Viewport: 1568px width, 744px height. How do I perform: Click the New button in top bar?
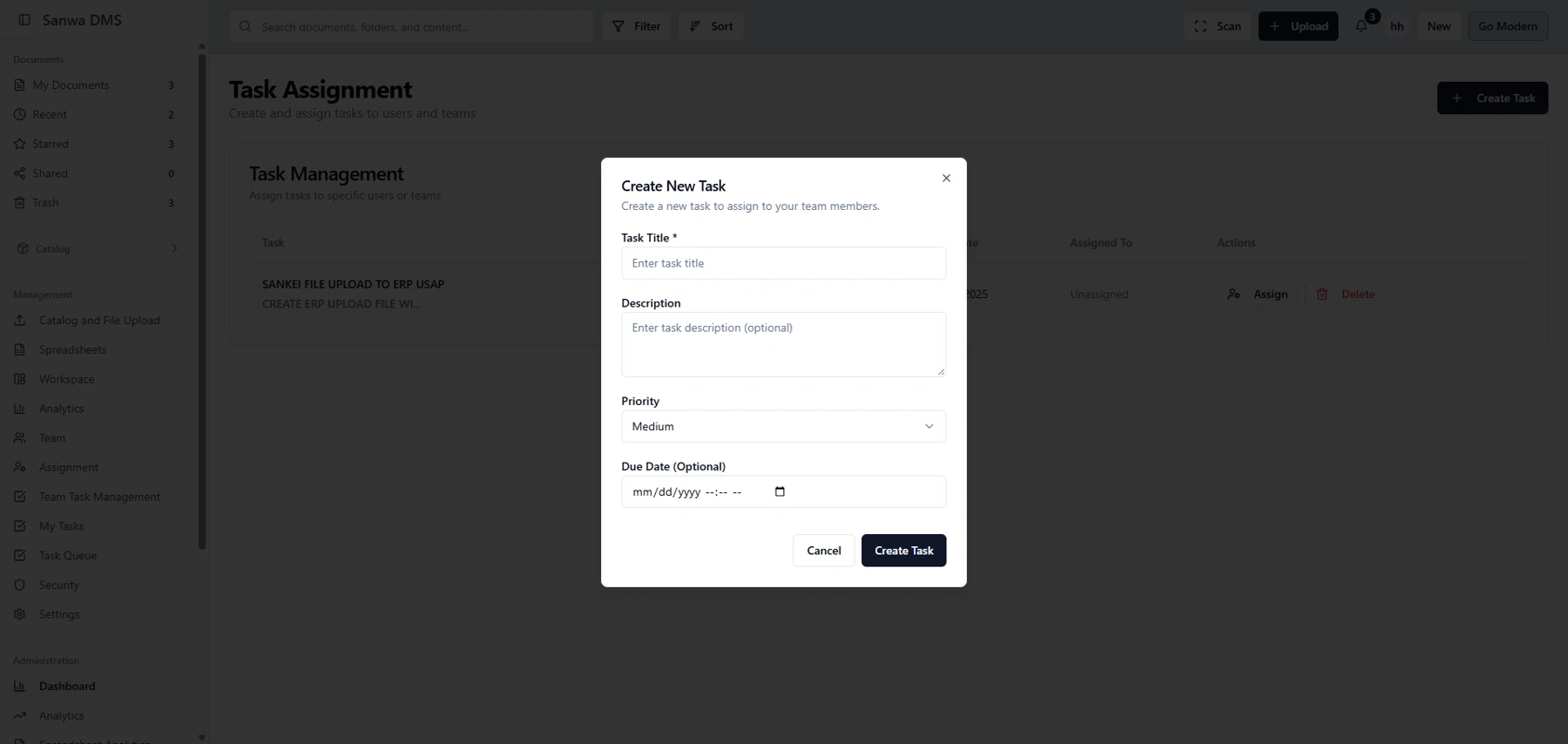pyautogui.click(x=1438, y=26)
